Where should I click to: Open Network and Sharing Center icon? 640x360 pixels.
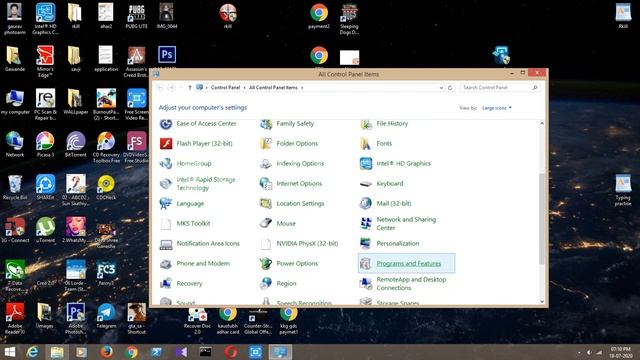(366, 224)
